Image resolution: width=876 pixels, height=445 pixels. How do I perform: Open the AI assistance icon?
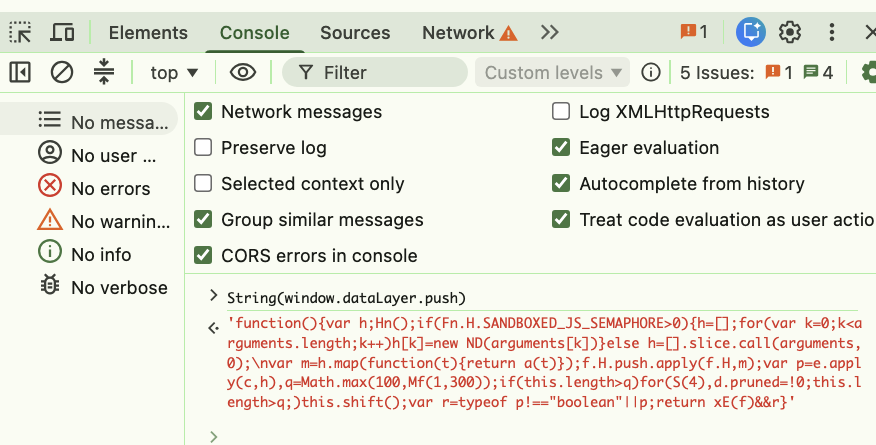tap(750, 32)
